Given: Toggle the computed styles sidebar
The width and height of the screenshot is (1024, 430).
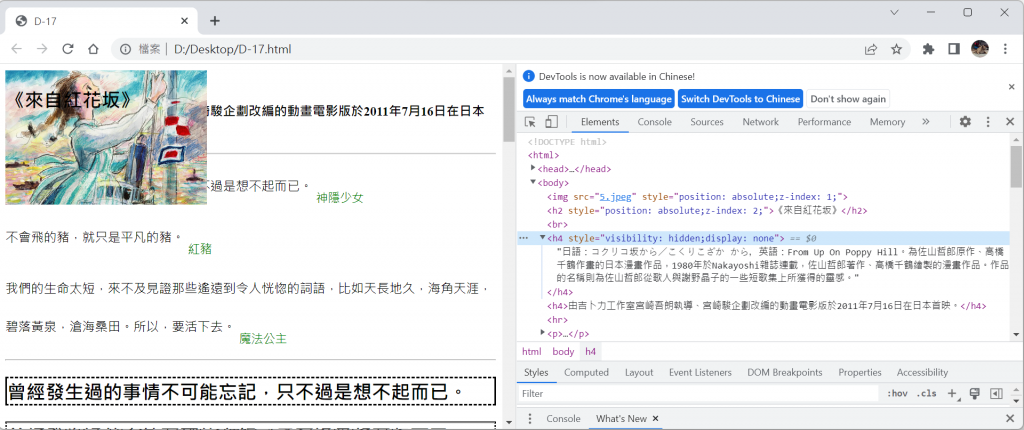Looking at the screenshot, I should pos(996,393).
